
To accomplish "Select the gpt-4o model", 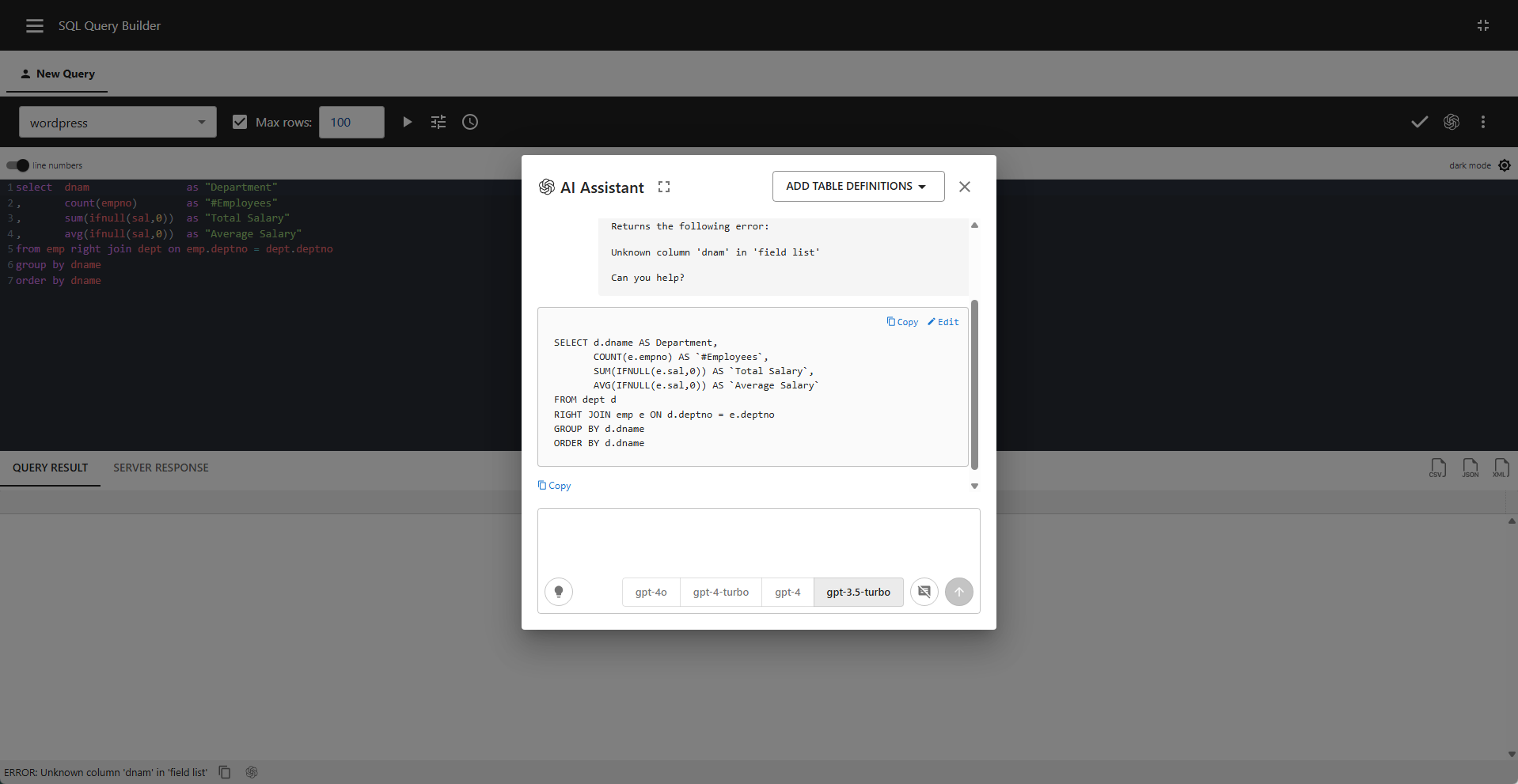I will [651, 592].
